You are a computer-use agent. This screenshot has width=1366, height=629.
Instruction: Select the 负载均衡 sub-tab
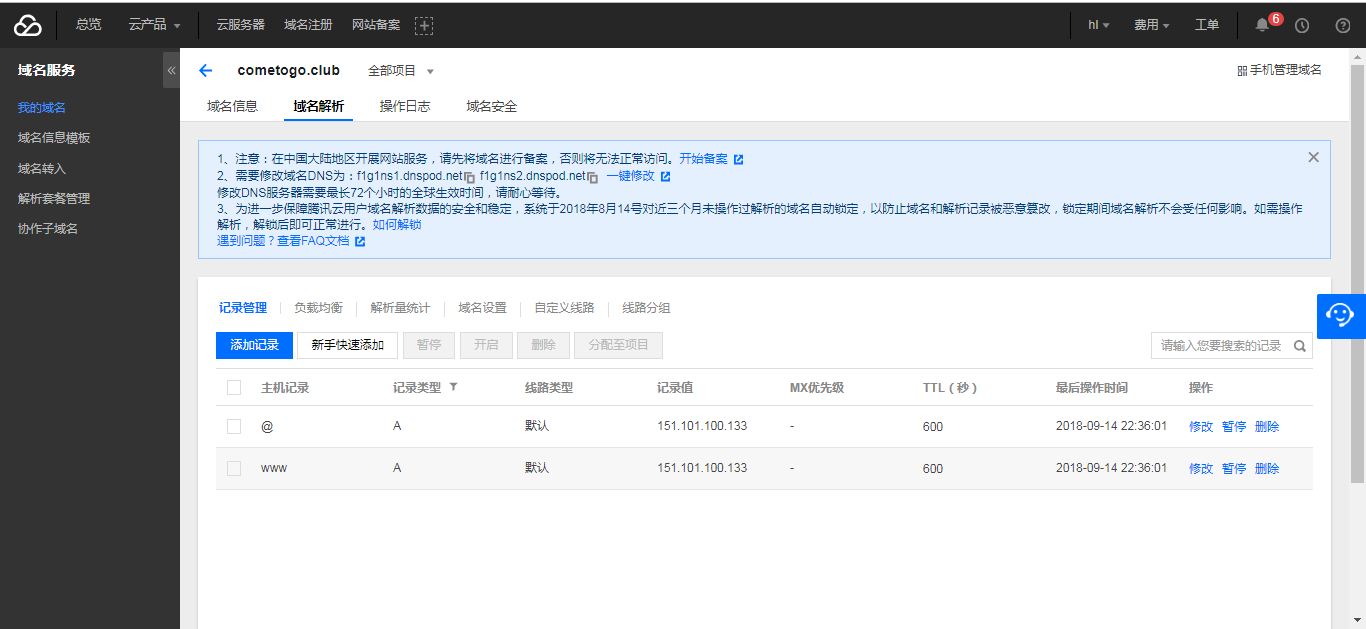(x=318, y=308)
